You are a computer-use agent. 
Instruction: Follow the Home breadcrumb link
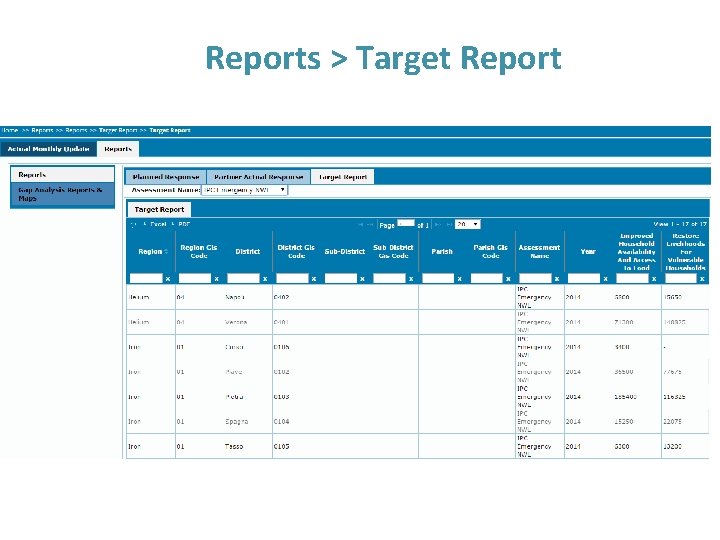10,130
